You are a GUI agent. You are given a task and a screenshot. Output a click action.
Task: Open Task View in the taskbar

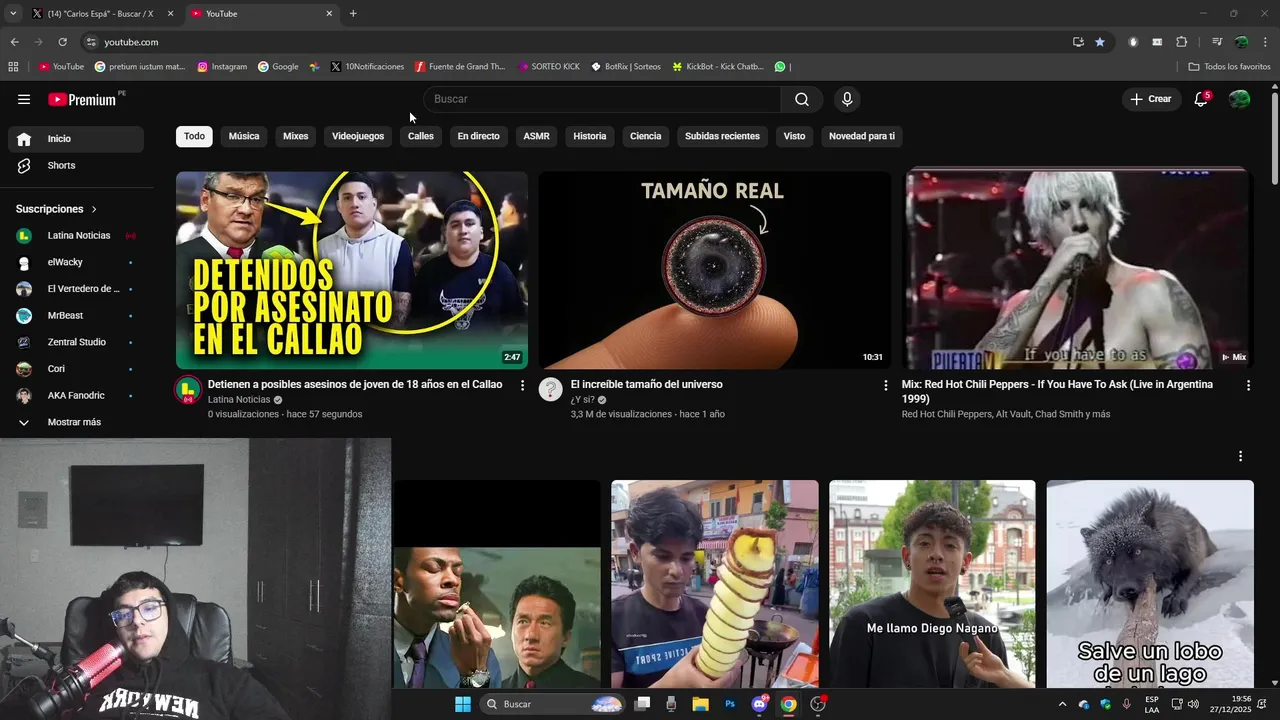(642, 704)
